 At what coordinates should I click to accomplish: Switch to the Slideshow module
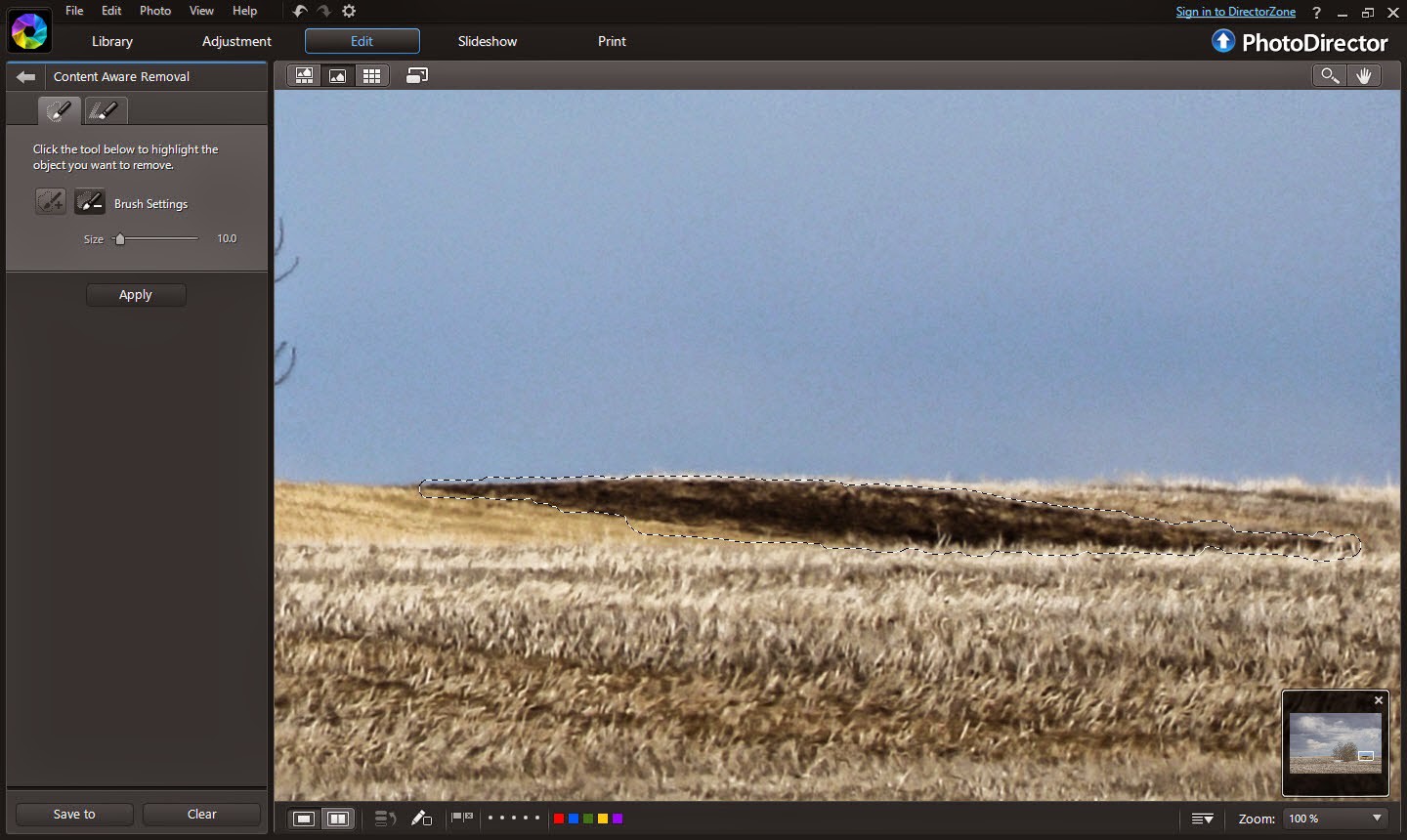(x=488, y=41)
